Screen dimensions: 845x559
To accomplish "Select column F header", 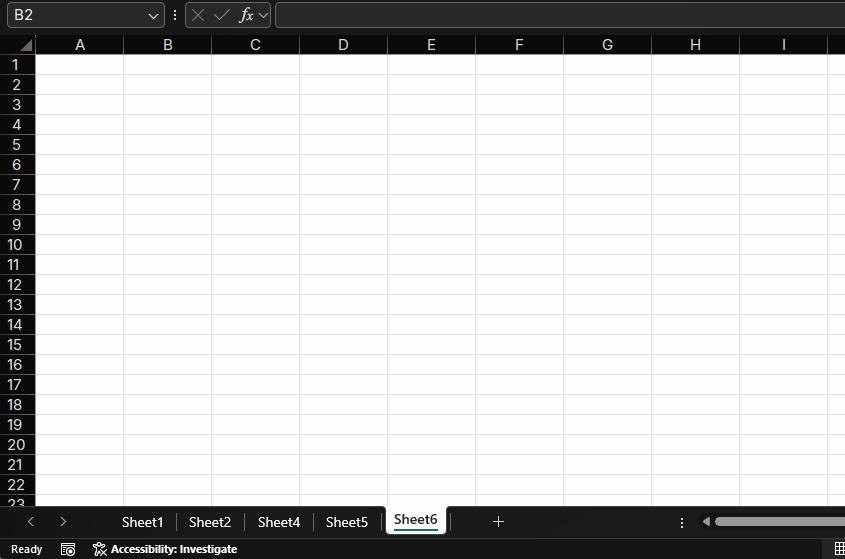I will coord(519,45).
